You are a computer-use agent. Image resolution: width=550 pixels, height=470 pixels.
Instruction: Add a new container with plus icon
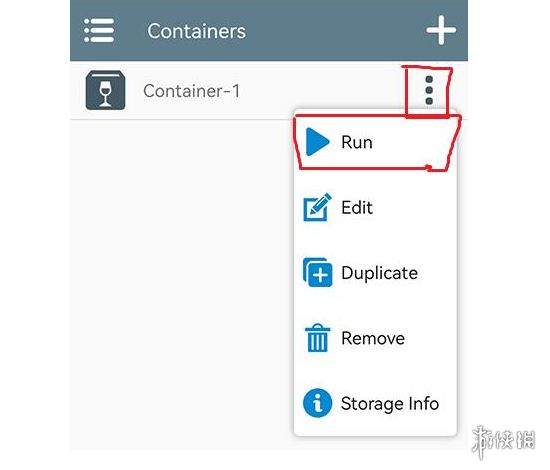(441, 30)
